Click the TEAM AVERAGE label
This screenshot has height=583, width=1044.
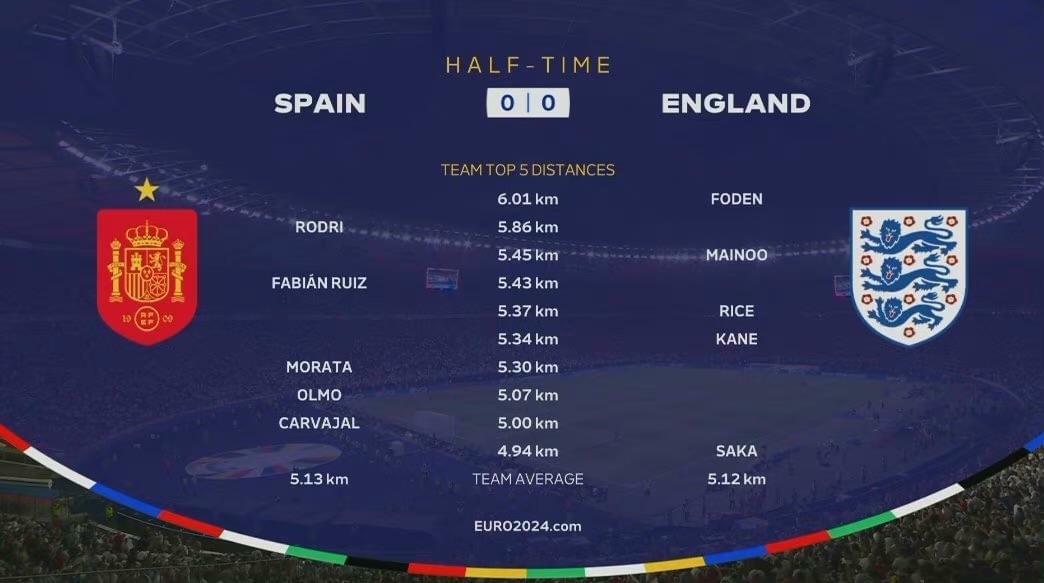(x=528, y=479)
